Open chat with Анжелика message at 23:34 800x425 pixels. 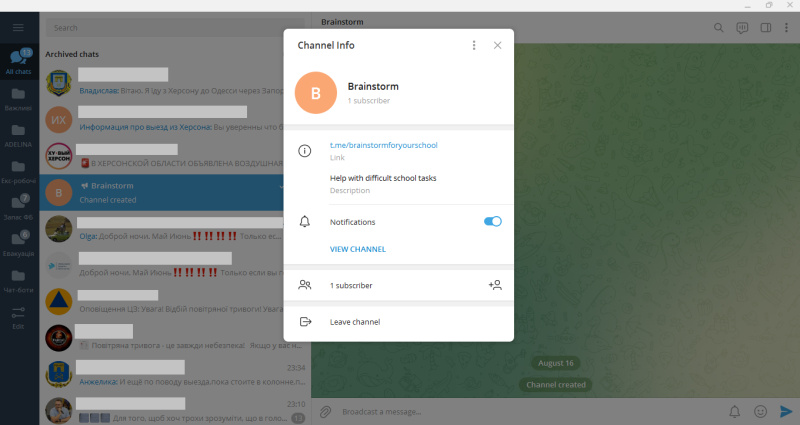pos(173,374)
